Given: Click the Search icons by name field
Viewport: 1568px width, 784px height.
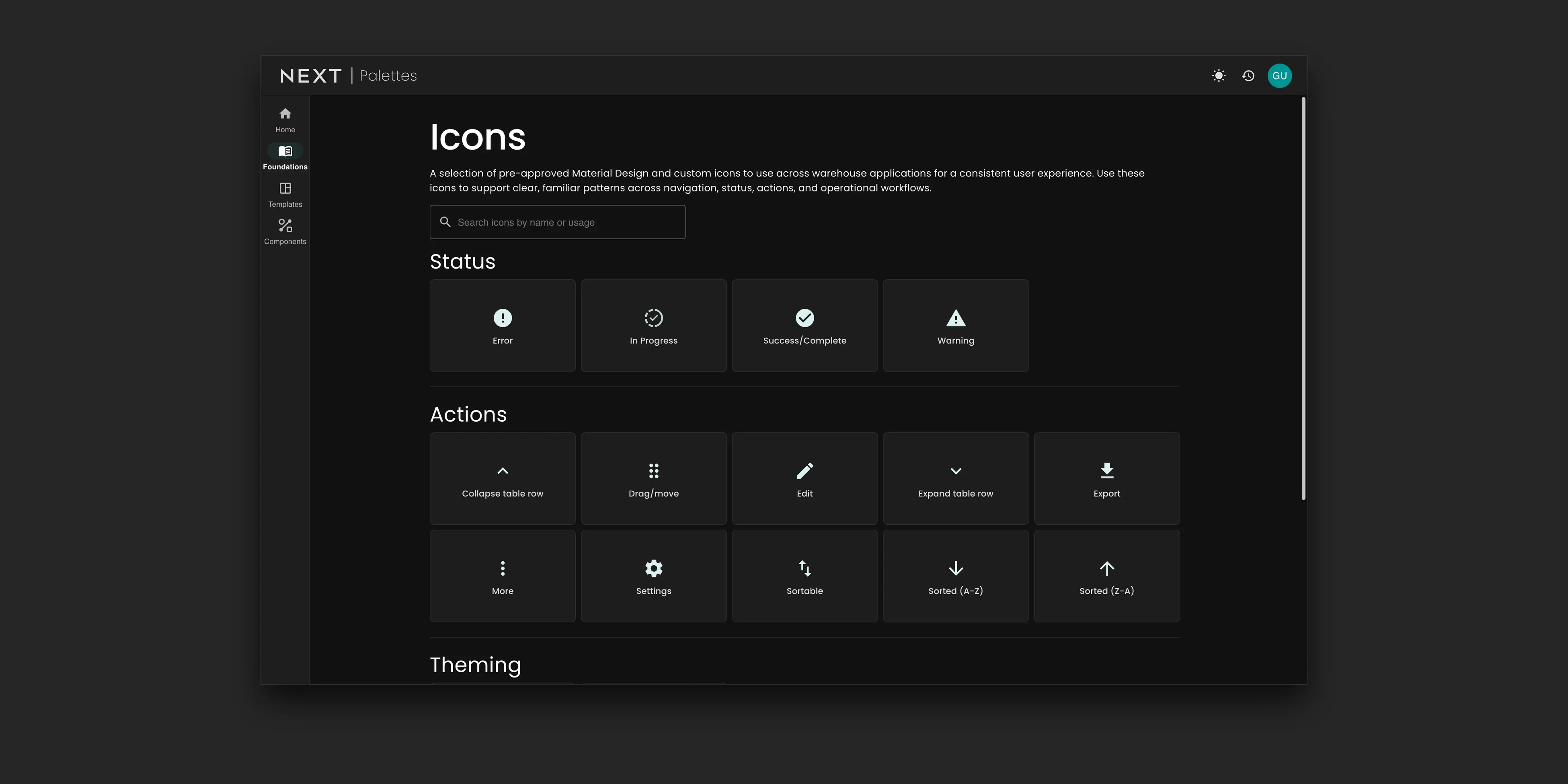Looking at the screenshot, I should pyautogui.click(x=558, y=222).
